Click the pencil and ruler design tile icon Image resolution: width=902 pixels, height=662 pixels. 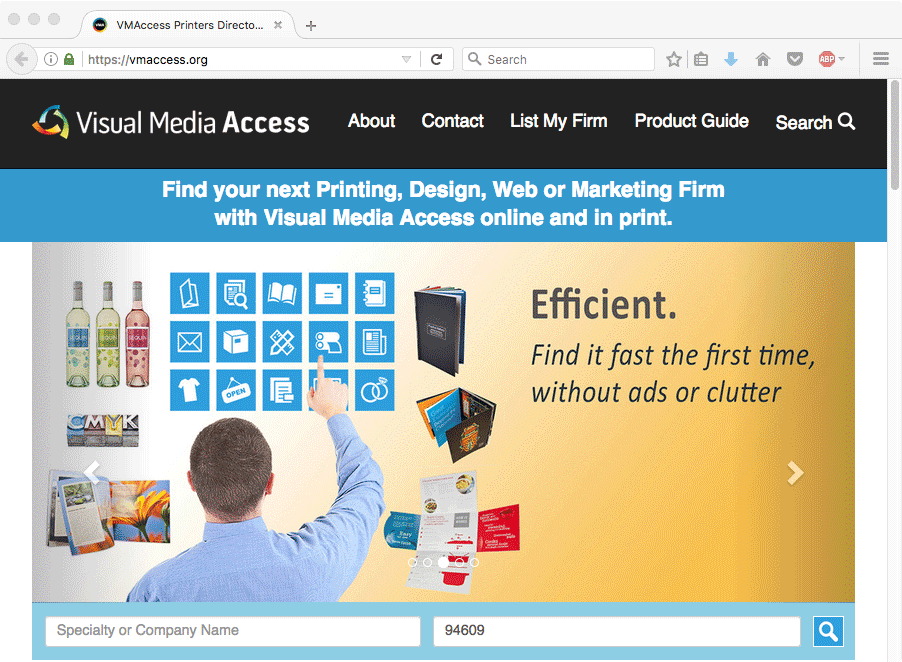click(282, 342)
